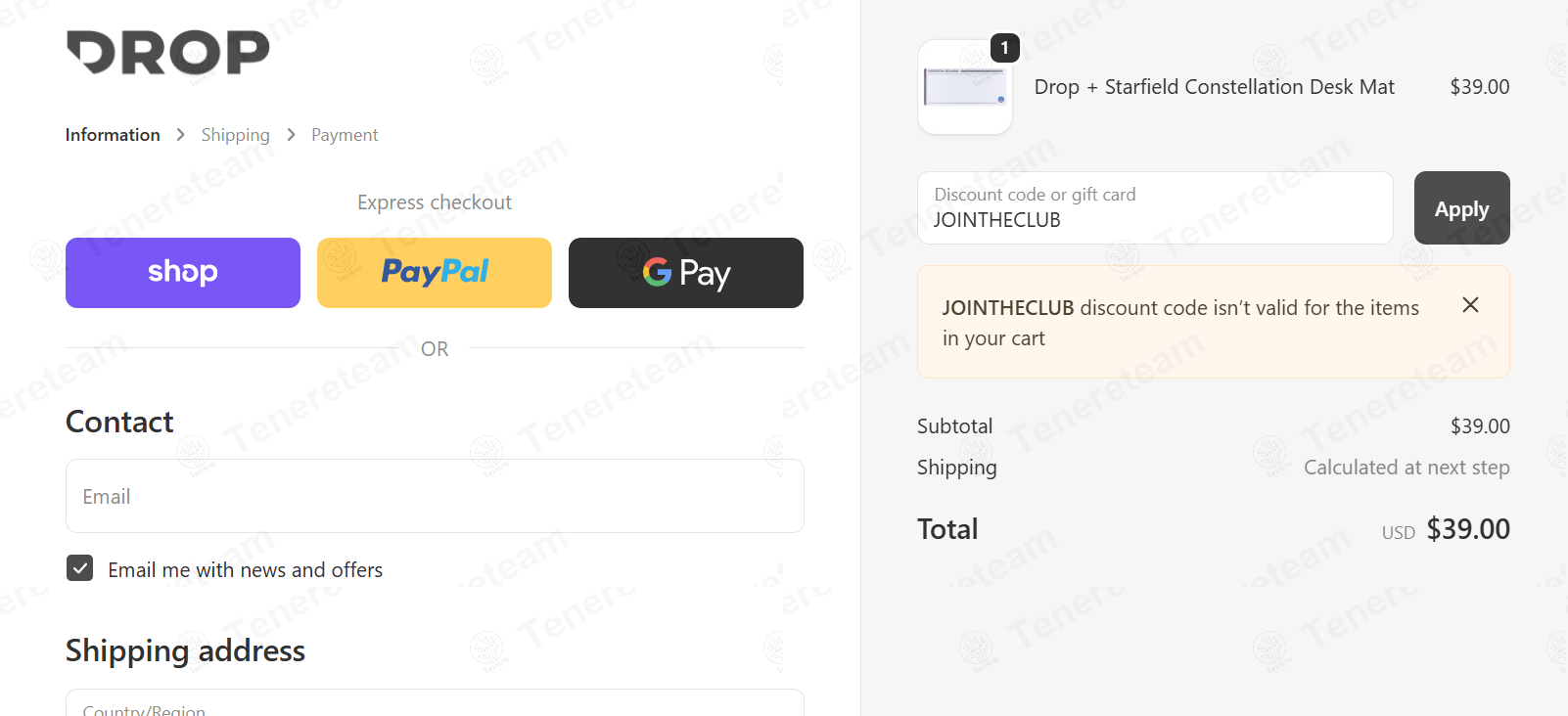Dismiss the invalid discount code message
The image size is (1568, 716).
point(1470,305)
